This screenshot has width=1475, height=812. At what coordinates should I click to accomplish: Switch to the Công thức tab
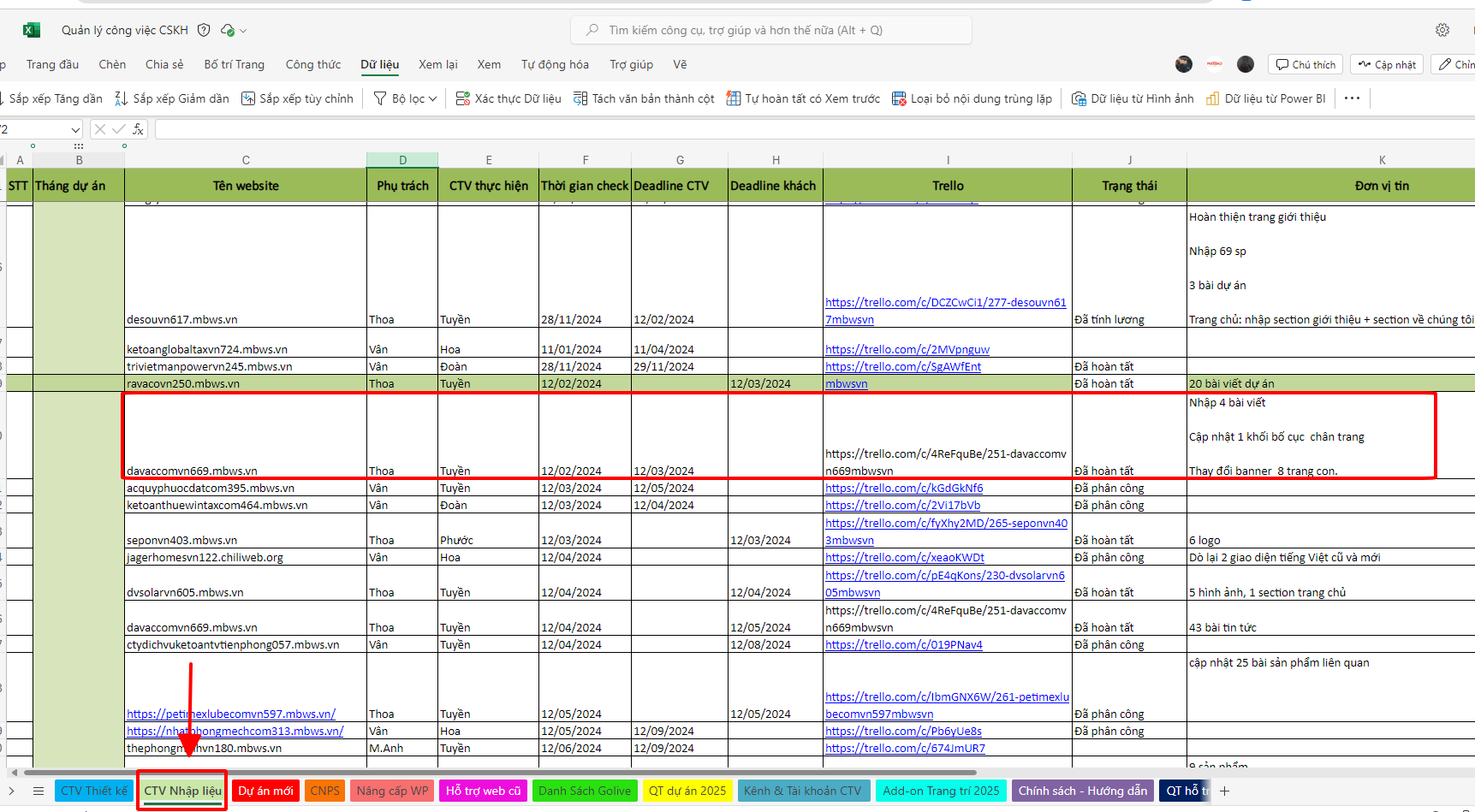click(313, 64)
